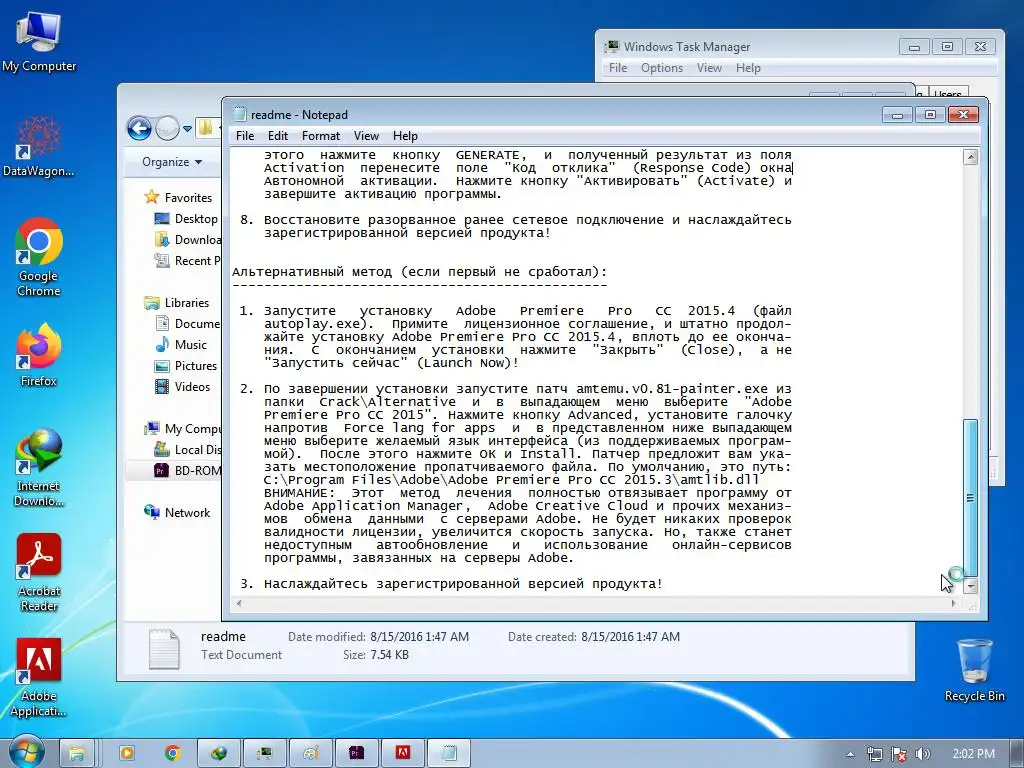The image size is (1024, 768).
Task: Open Internet Download Manager shortcut
Action: (x=39, y=468)
